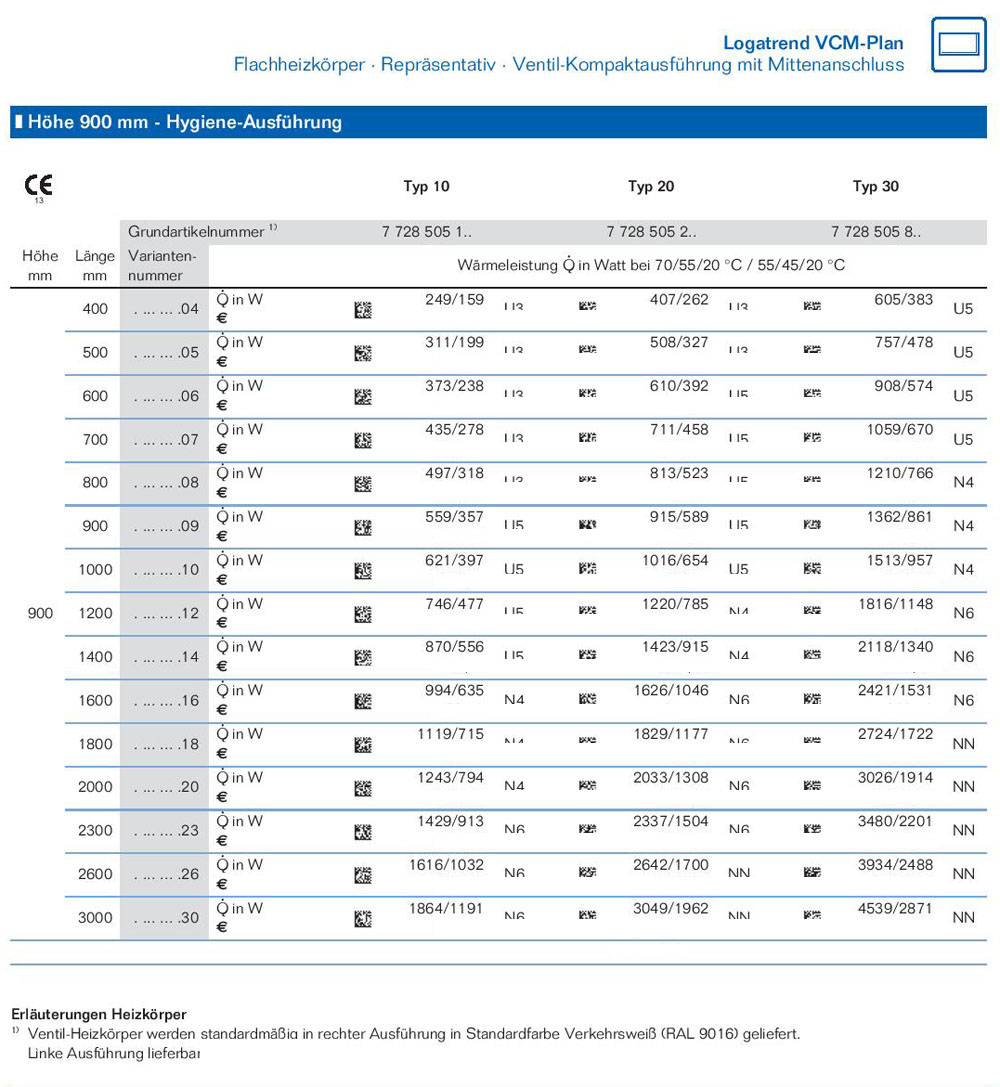Screen dimensions: 1000x1087
Task: Click the length value '1000'
Action: 95,570
